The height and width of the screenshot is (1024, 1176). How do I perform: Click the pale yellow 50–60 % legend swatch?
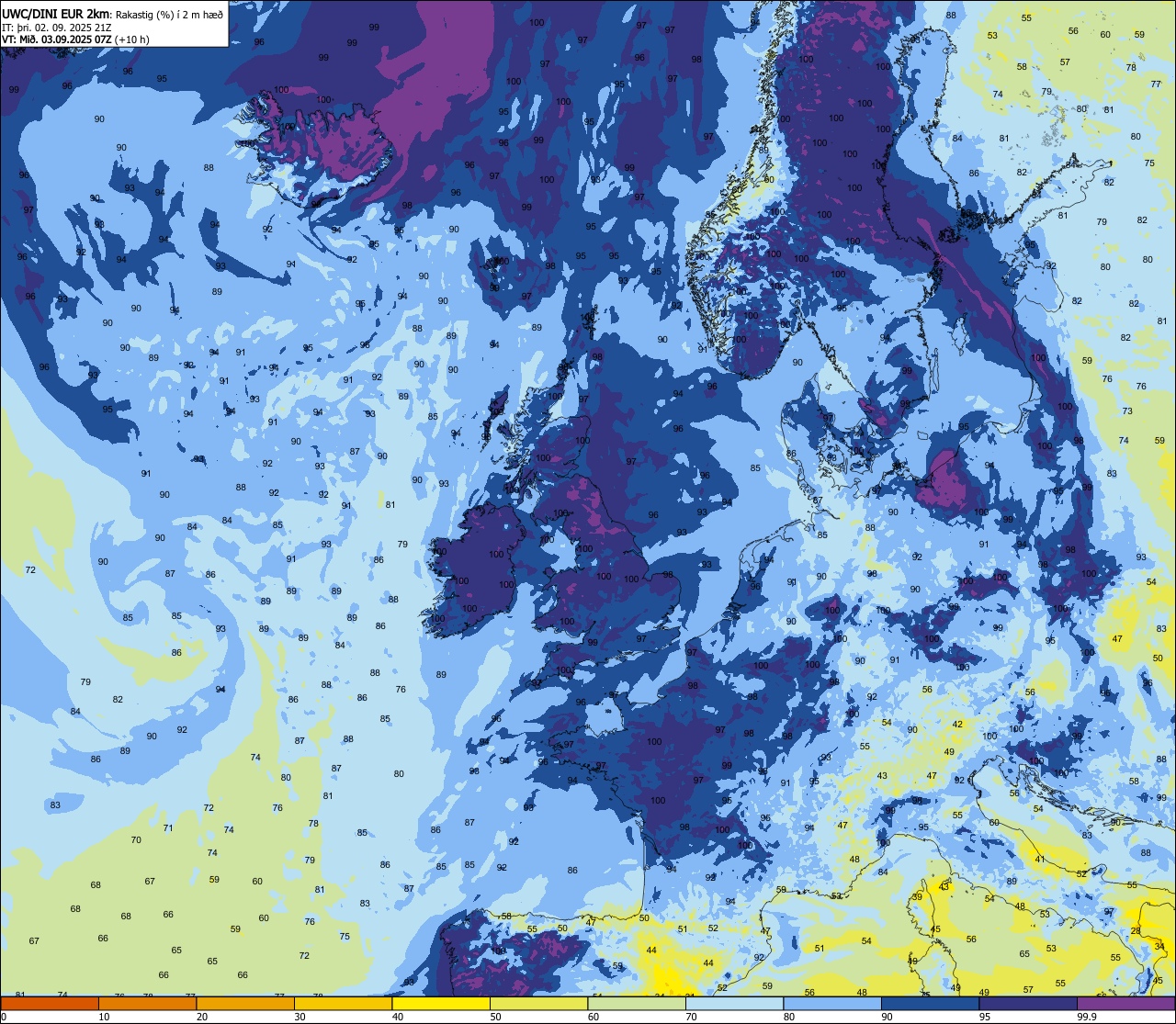click(538, 1003)
